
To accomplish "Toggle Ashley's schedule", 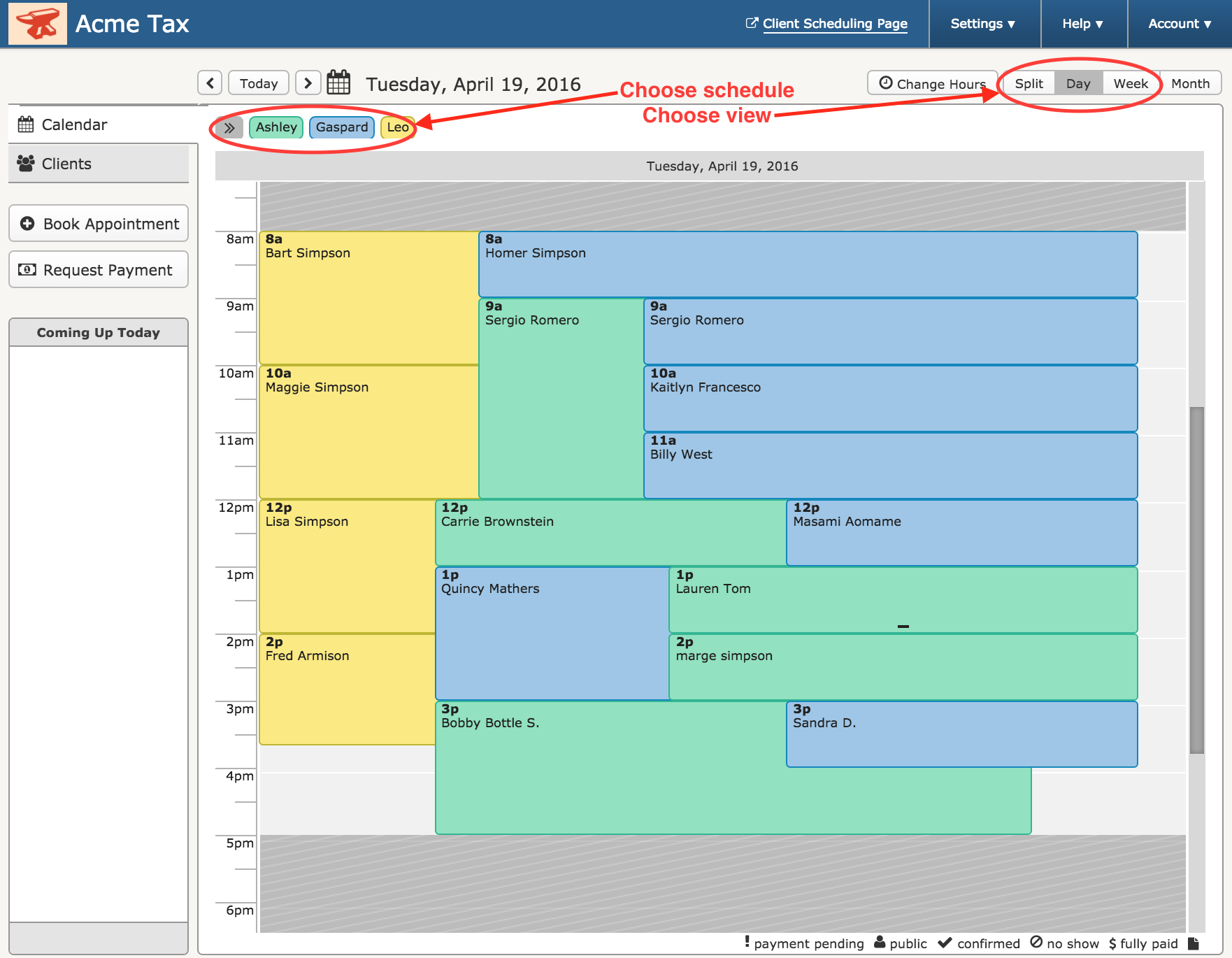I will tap(276, 127).
